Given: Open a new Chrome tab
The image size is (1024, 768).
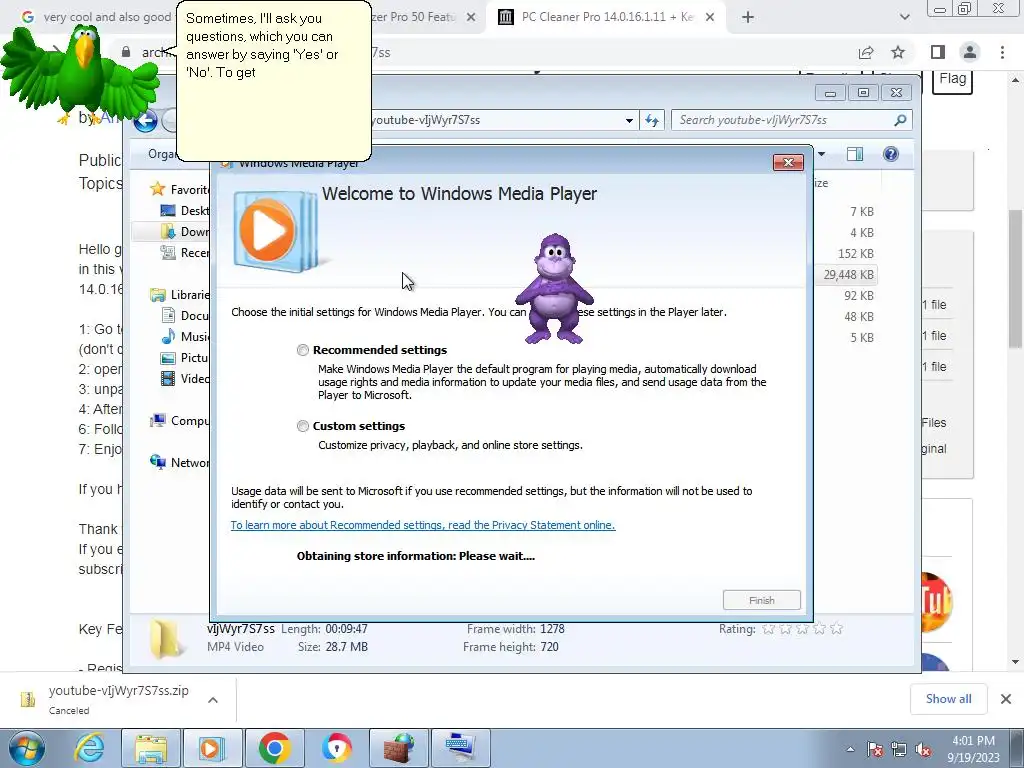Looking at the screenshot, I should click(x=748, y=18).
